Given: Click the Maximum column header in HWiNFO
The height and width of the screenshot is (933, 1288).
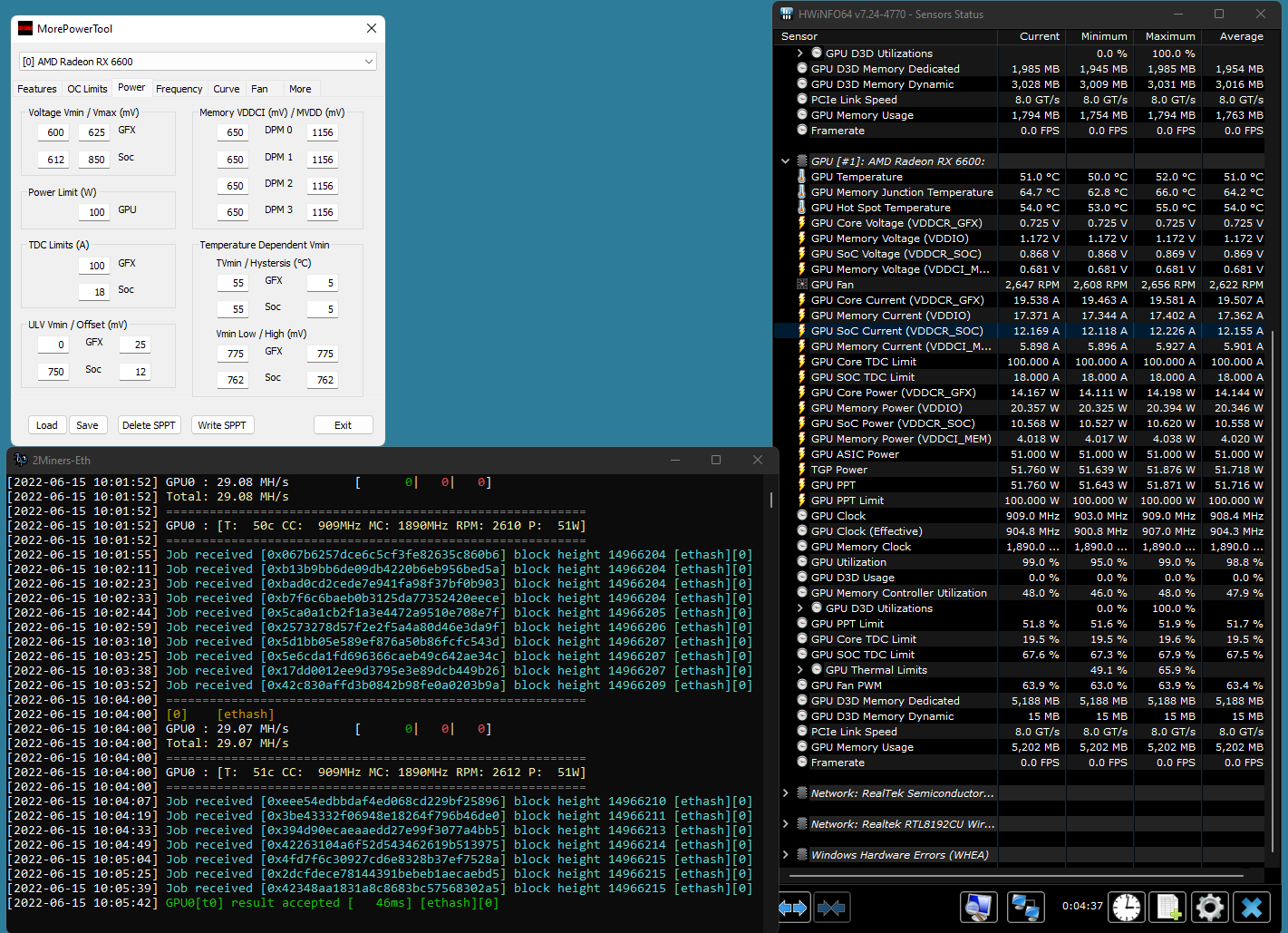Looking at the screenshot, I should (1166, 36).
